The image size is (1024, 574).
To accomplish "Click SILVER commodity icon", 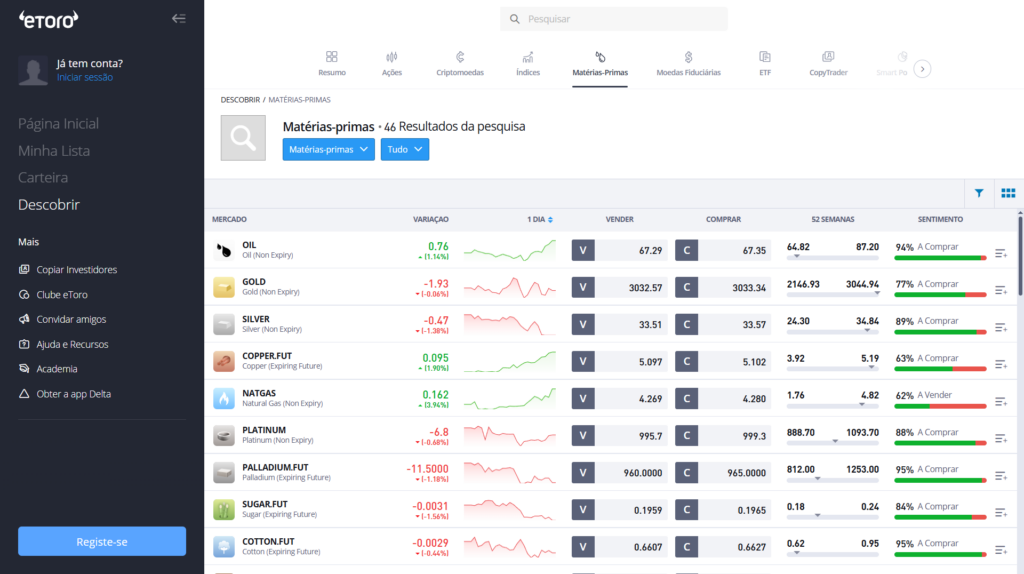I will click(224, 325).
